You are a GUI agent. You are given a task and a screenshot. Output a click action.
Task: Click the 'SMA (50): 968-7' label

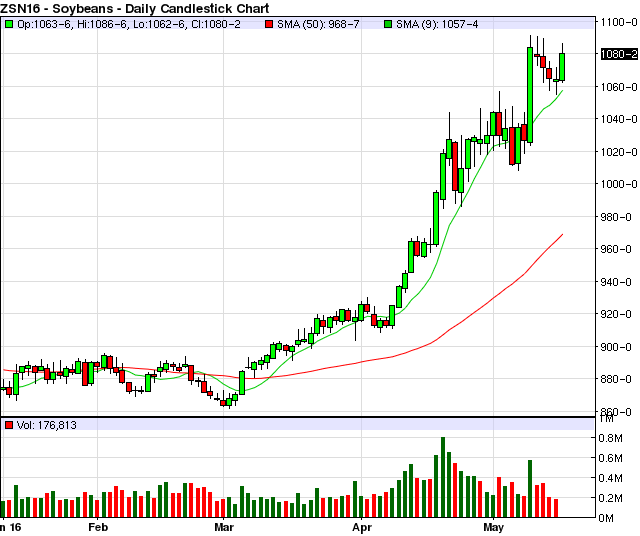tap(318, 24)
